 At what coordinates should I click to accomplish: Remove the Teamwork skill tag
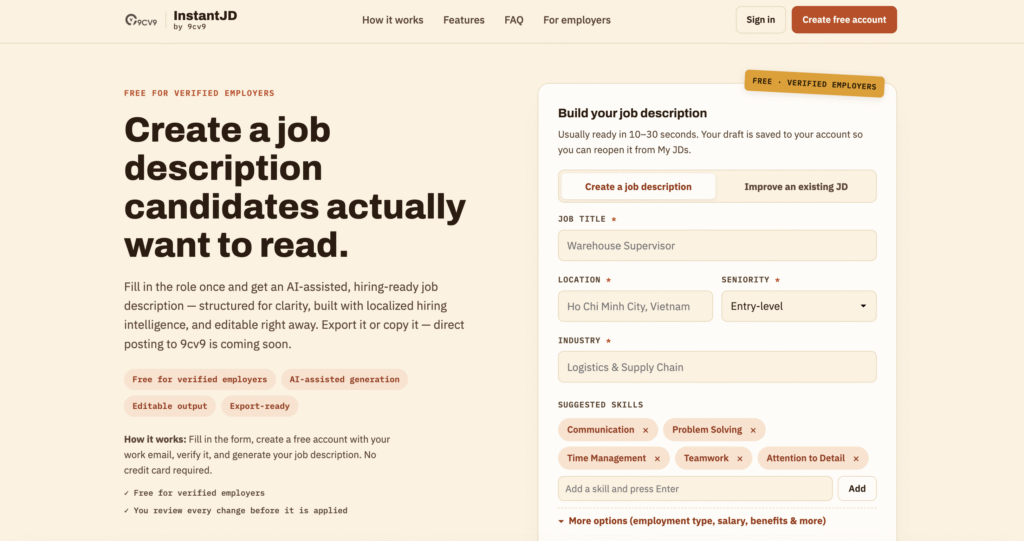click(740, 459)
